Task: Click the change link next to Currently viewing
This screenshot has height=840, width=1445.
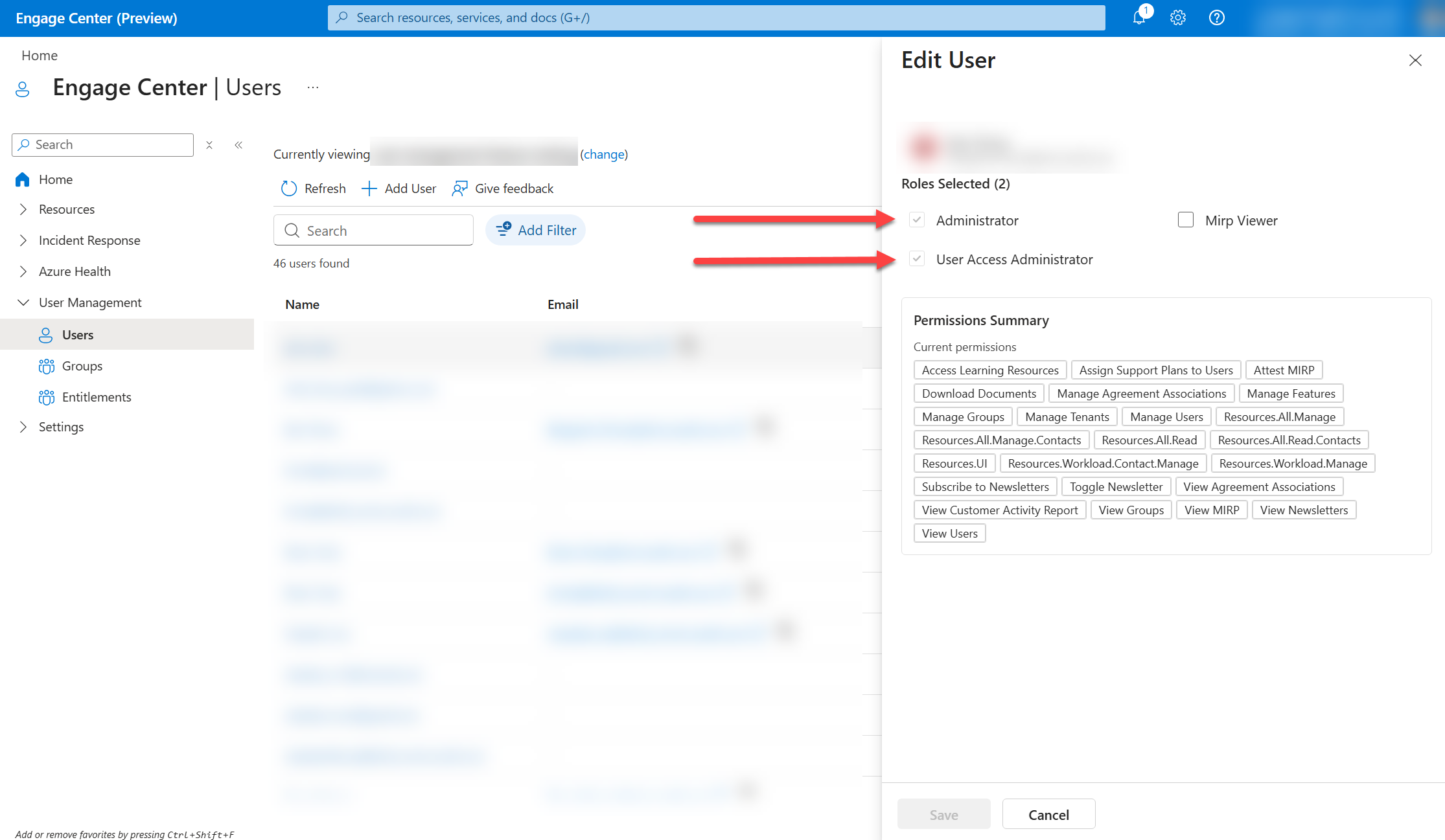Action: tap(604, 154)
